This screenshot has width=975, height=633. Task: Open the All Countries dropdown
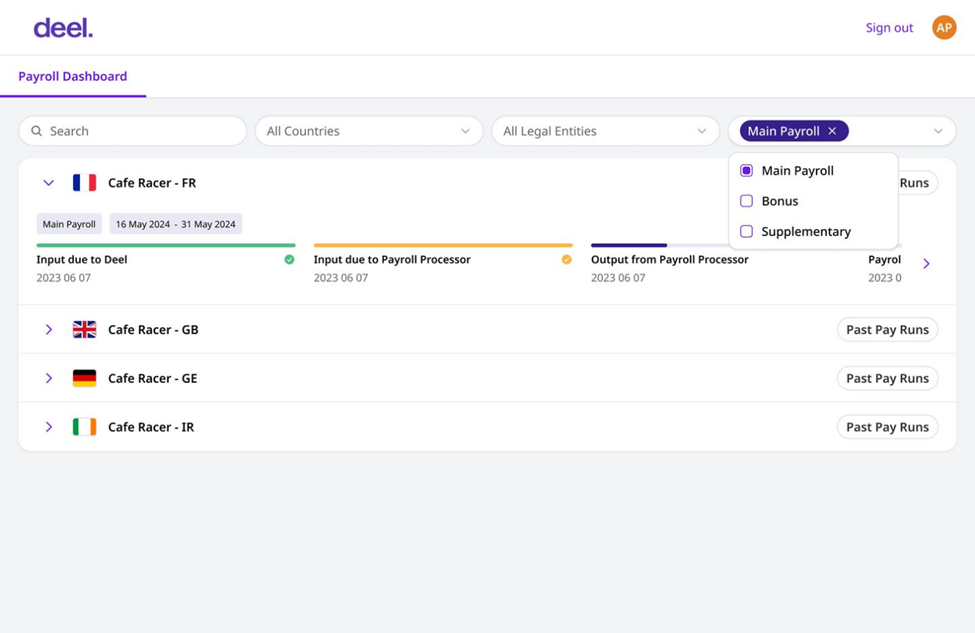369,131
